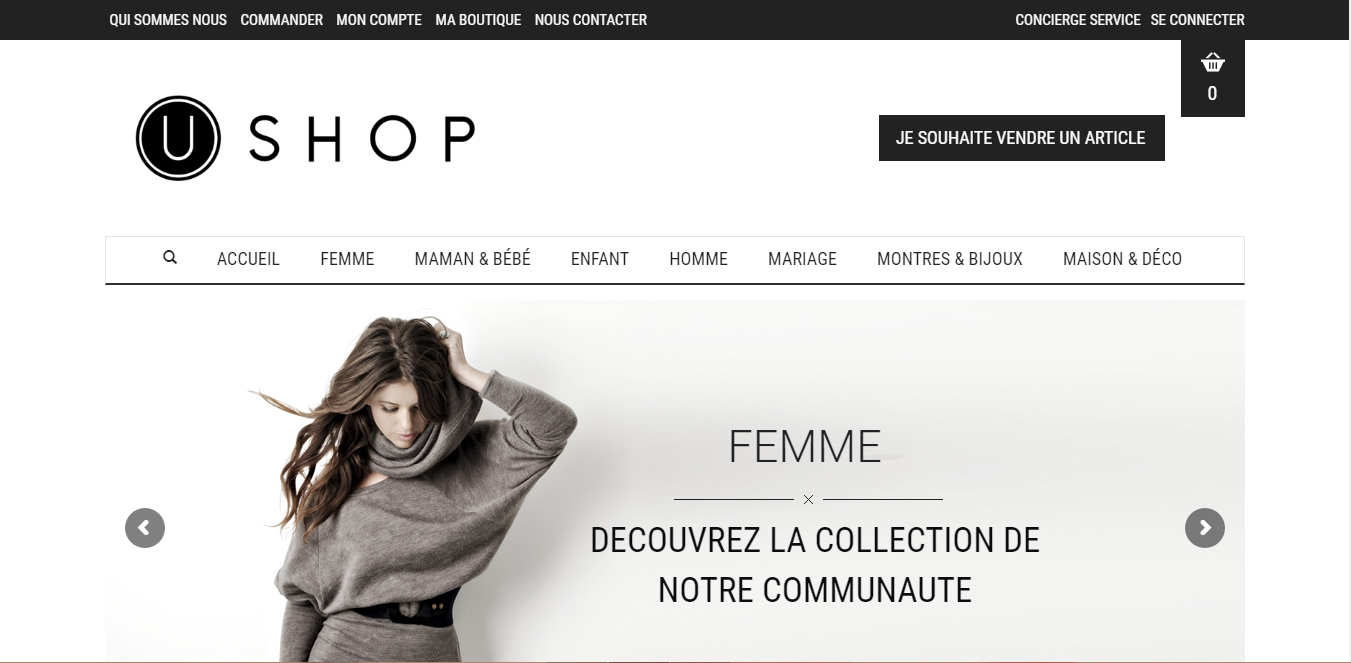Open Qui sommes nous link

(x=168, y=20)
